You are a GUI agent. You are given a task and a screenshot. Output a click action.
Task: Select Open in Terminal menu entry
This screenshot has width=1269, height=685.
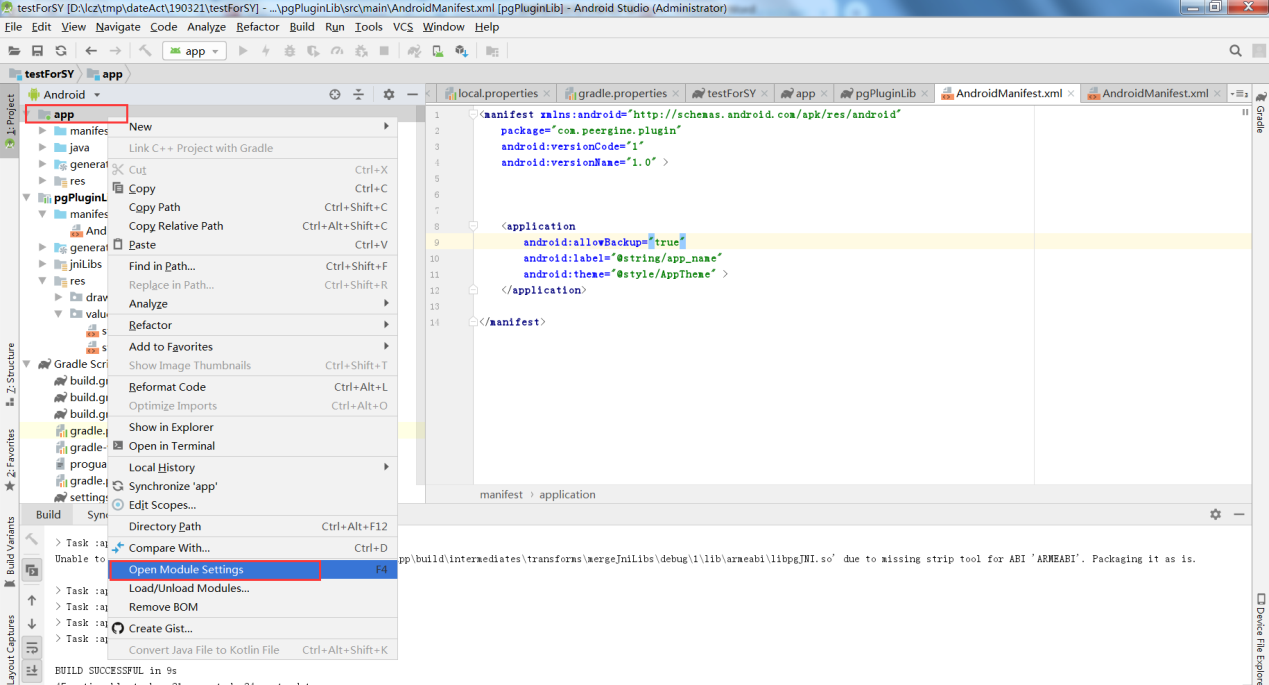[x=252, y=446]
